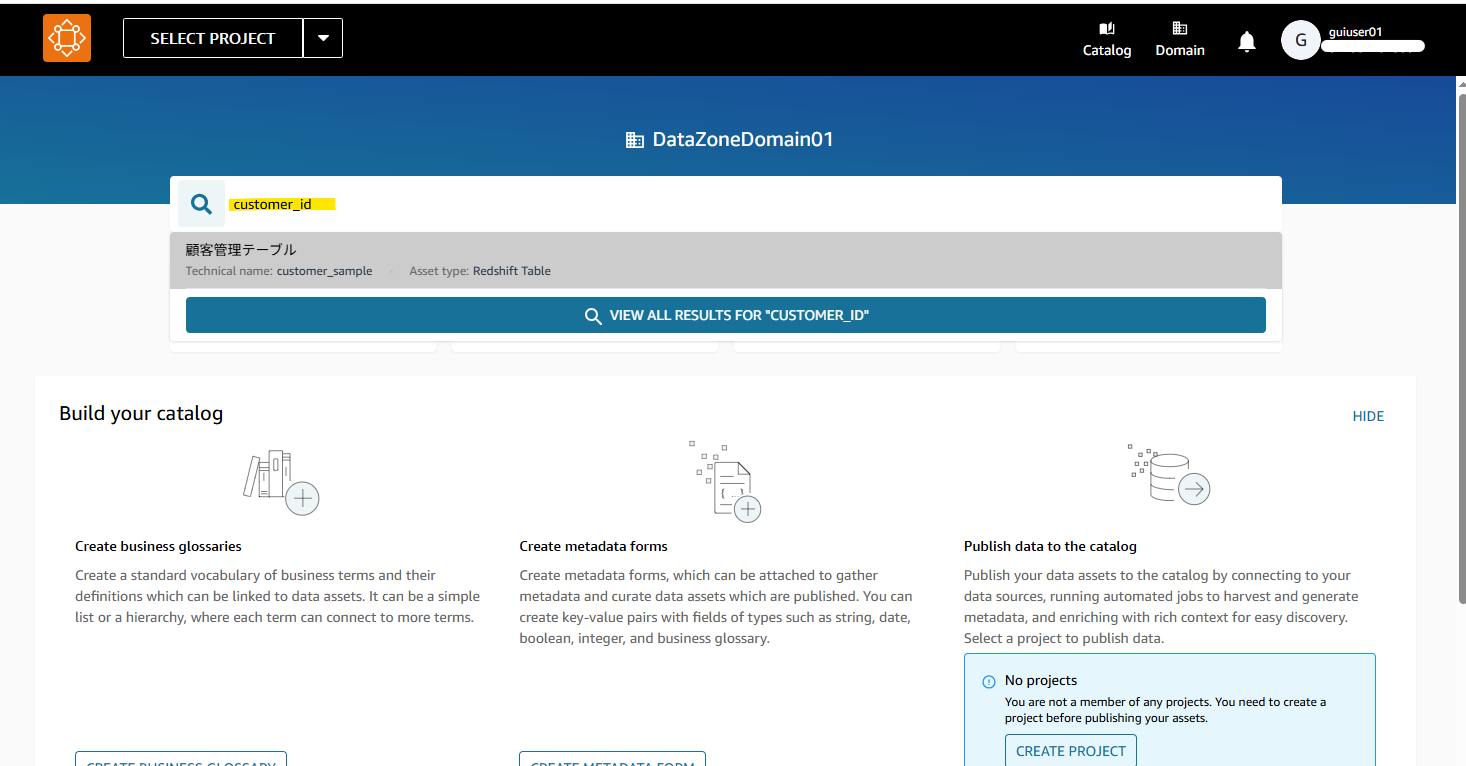Click the info icon beside No projects
The image size is (1466, 766).
(989, 681)
